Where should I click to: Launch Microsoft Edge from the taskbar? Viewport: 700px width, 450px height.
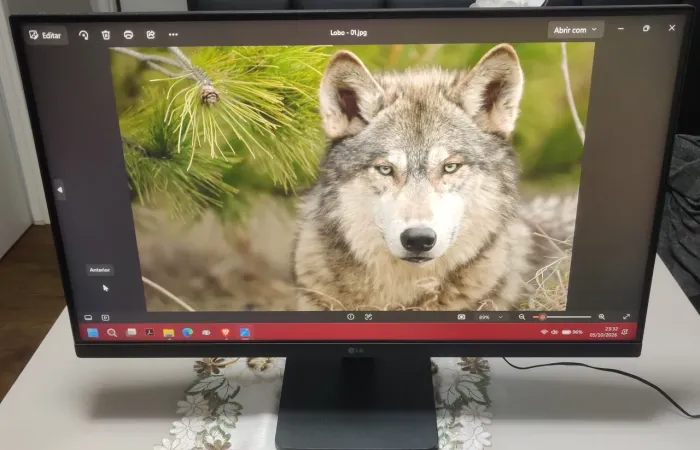click(x=188, y=332)
